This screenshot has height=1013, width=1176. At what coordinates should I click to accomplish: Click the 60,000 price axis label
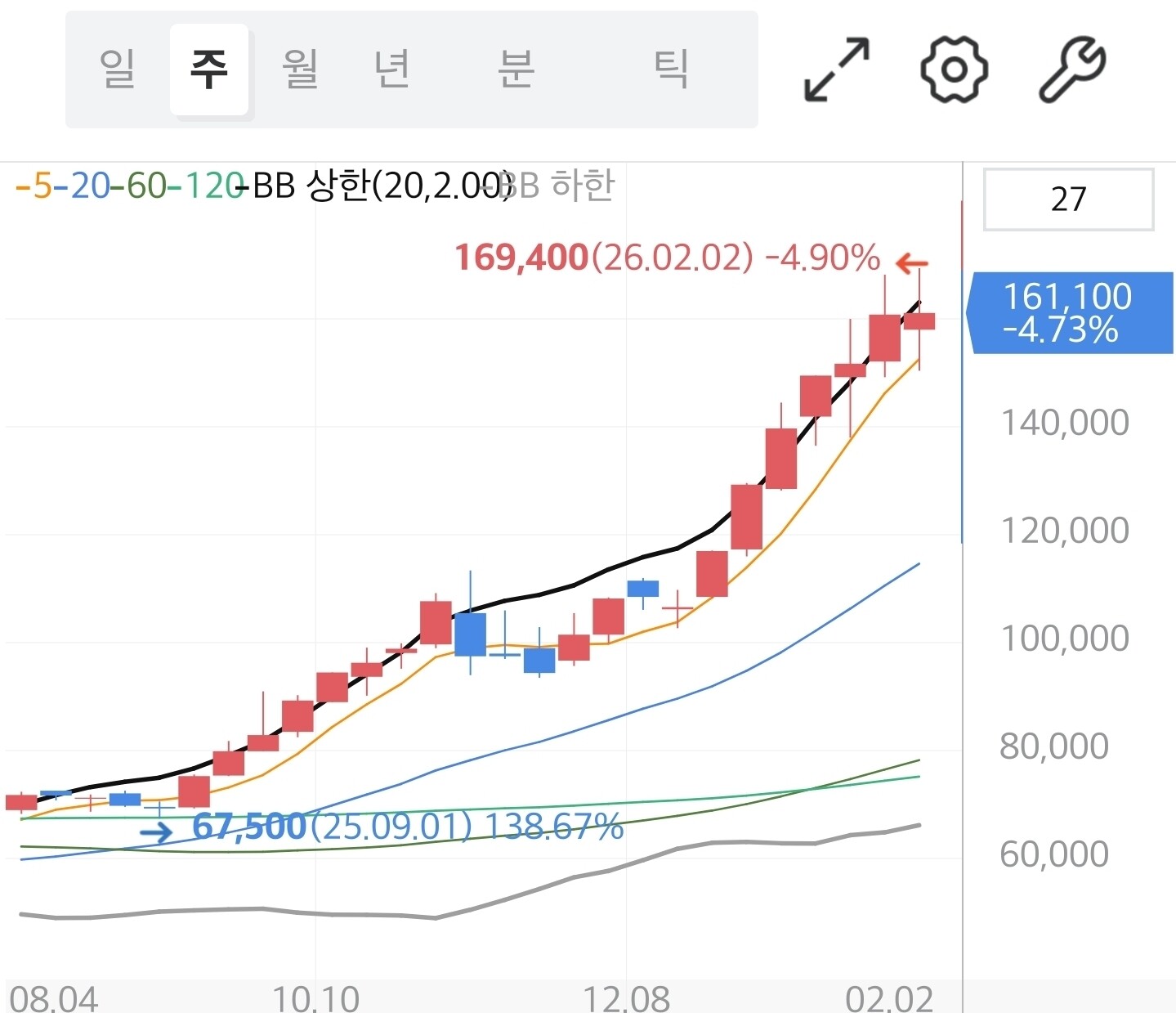point(1054,854)
